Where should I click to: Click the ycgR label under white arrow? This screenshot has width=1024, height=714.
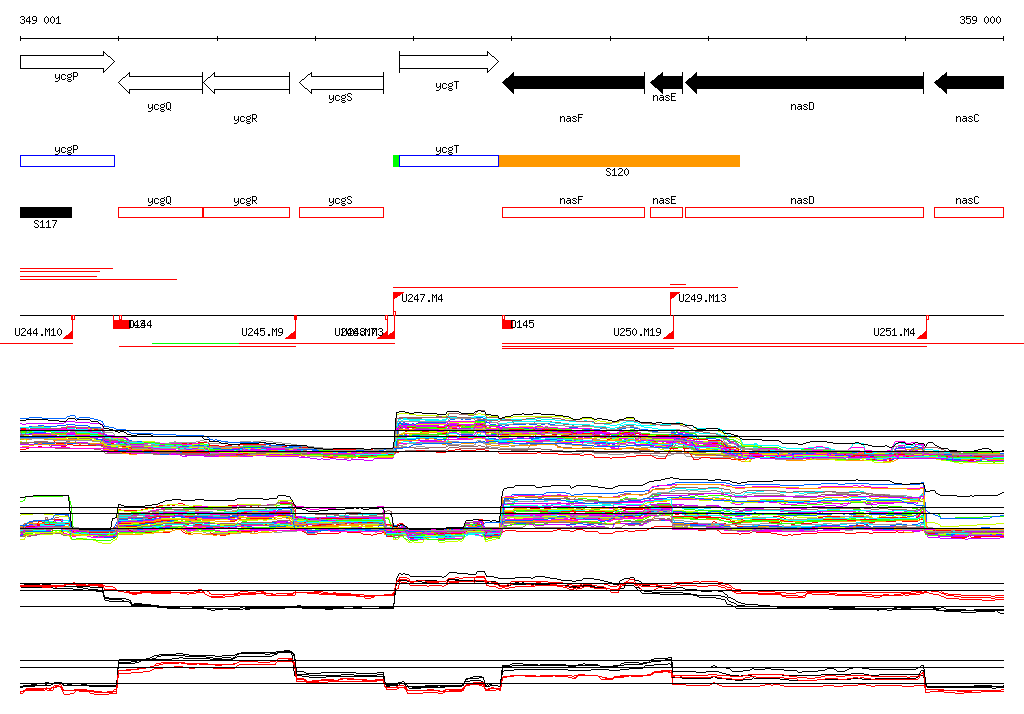pyautogui.click(x=246, y=118)
